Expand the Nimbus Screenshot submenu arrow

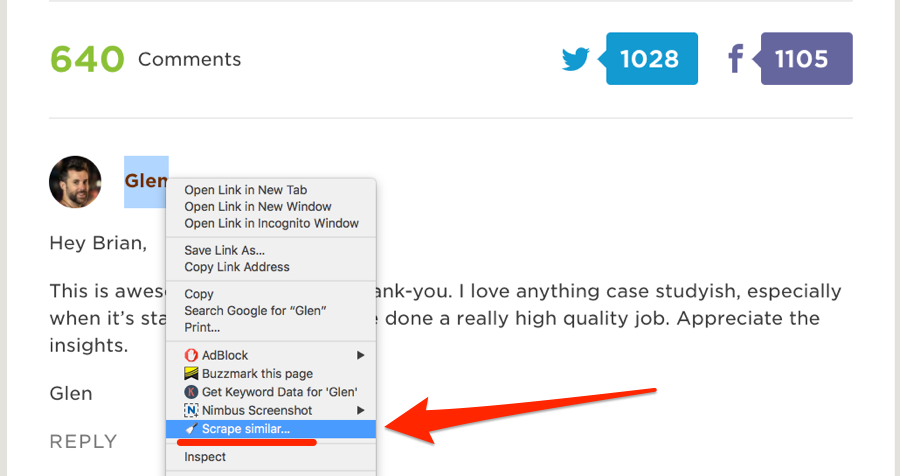360,410
